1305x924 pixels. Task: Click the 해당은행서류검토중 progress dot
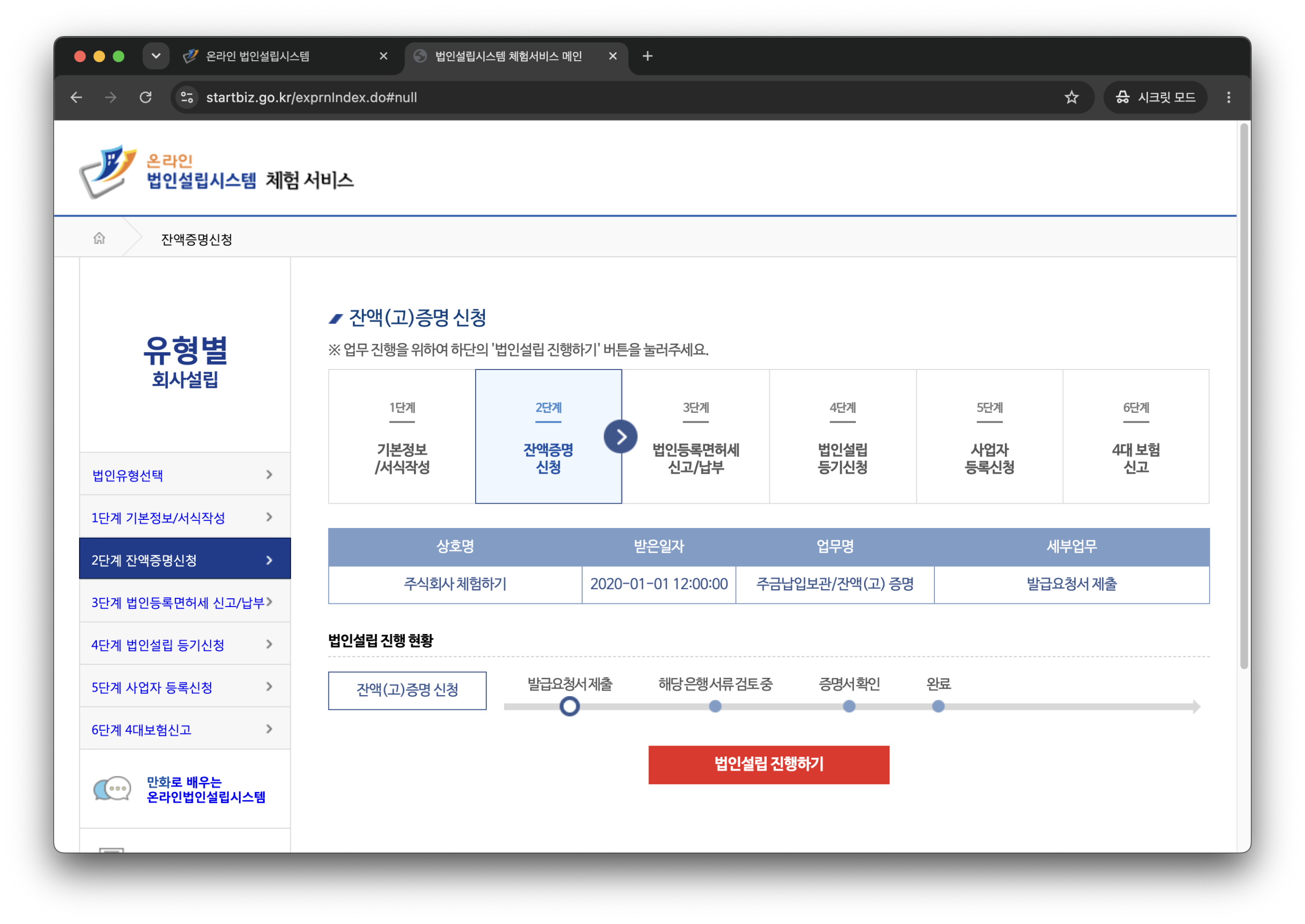tap(715, 706)
